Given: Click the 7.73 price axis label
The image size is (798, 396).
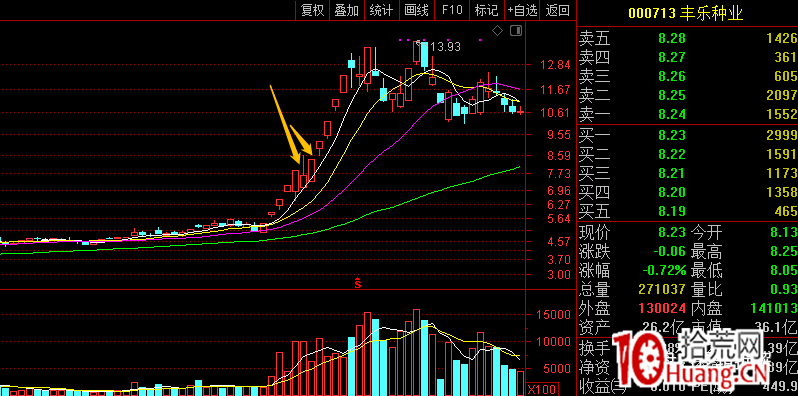Looking at the screenshot, I should (x=558, y=174).
